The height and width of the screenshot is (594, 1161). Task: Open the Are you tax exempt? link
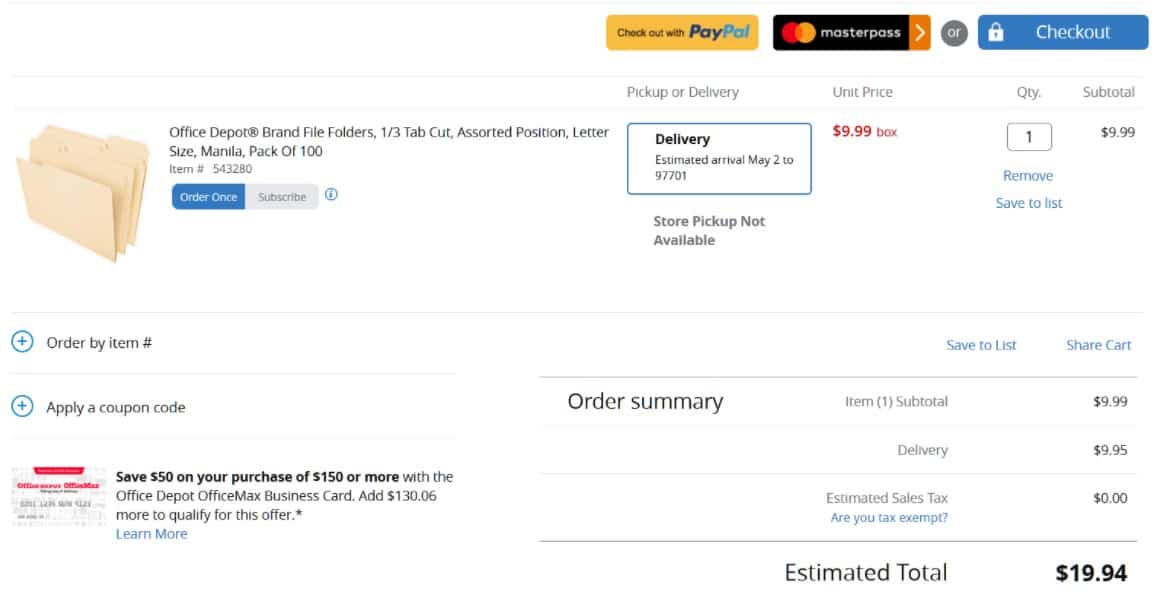pos(888,517)
